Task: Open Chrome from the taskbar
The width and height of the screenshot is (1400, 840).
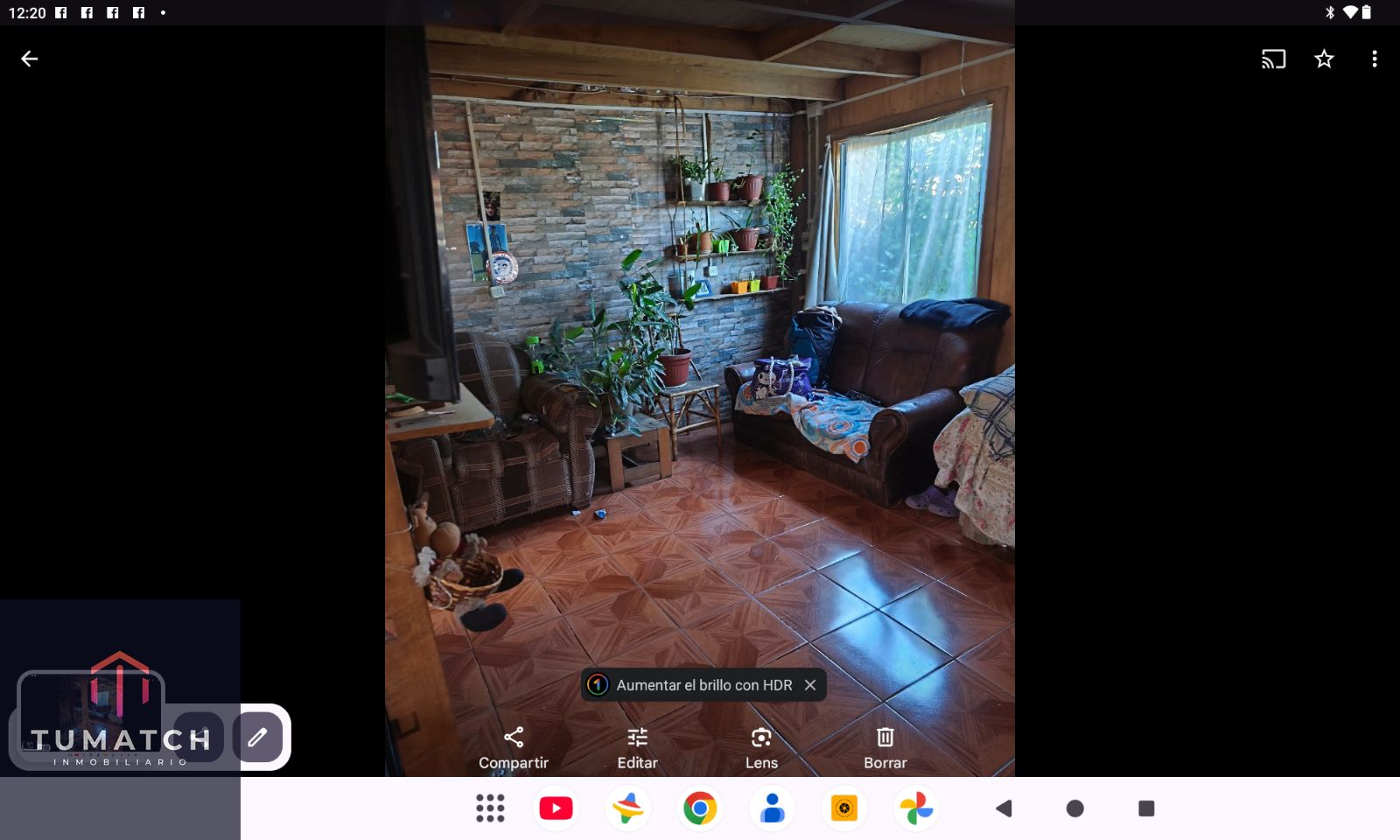Action: click(x=699, y=808)
